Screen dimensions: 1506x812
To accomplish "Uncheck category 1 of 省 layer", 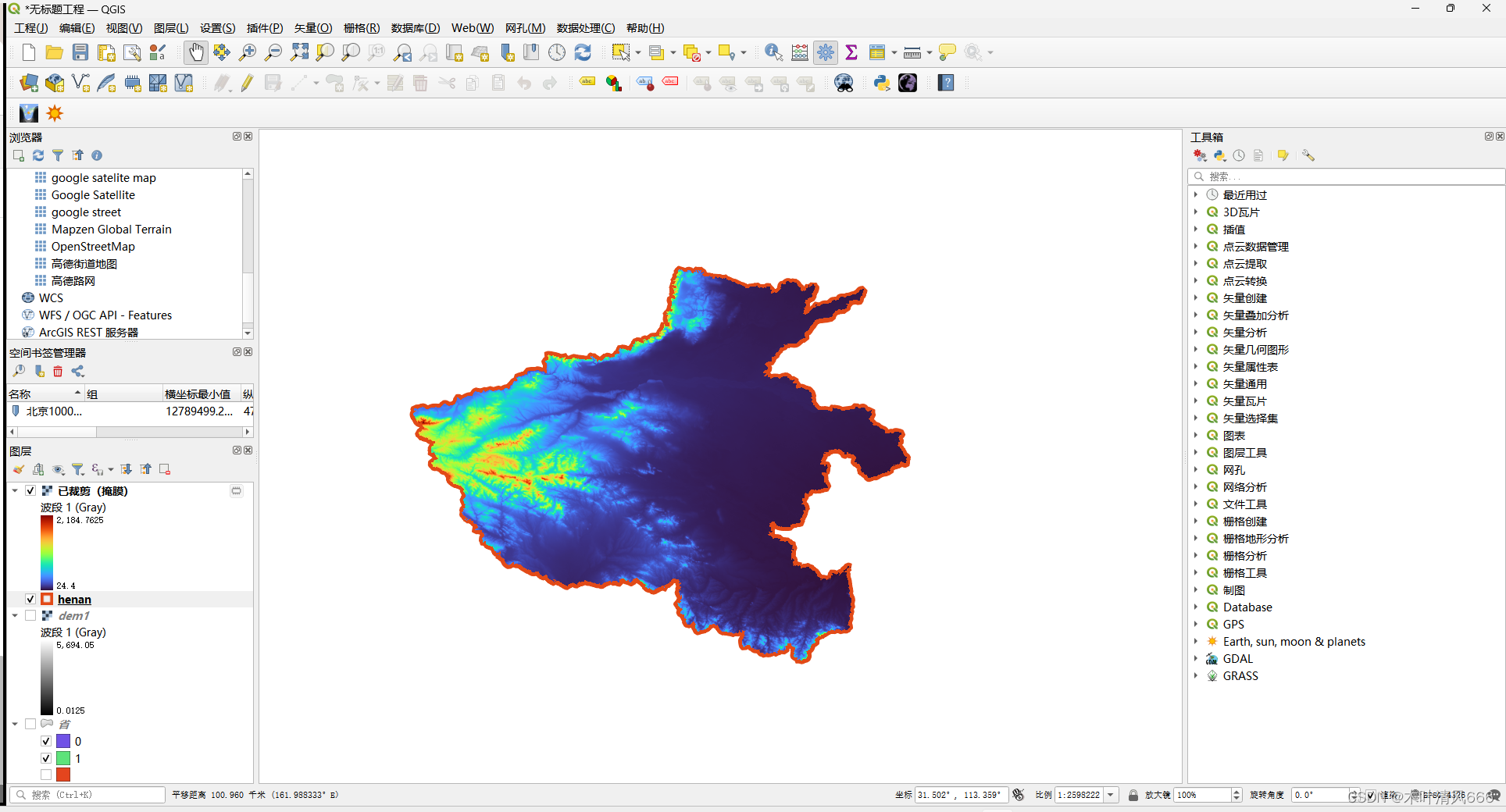I will [x=46, y=758].
